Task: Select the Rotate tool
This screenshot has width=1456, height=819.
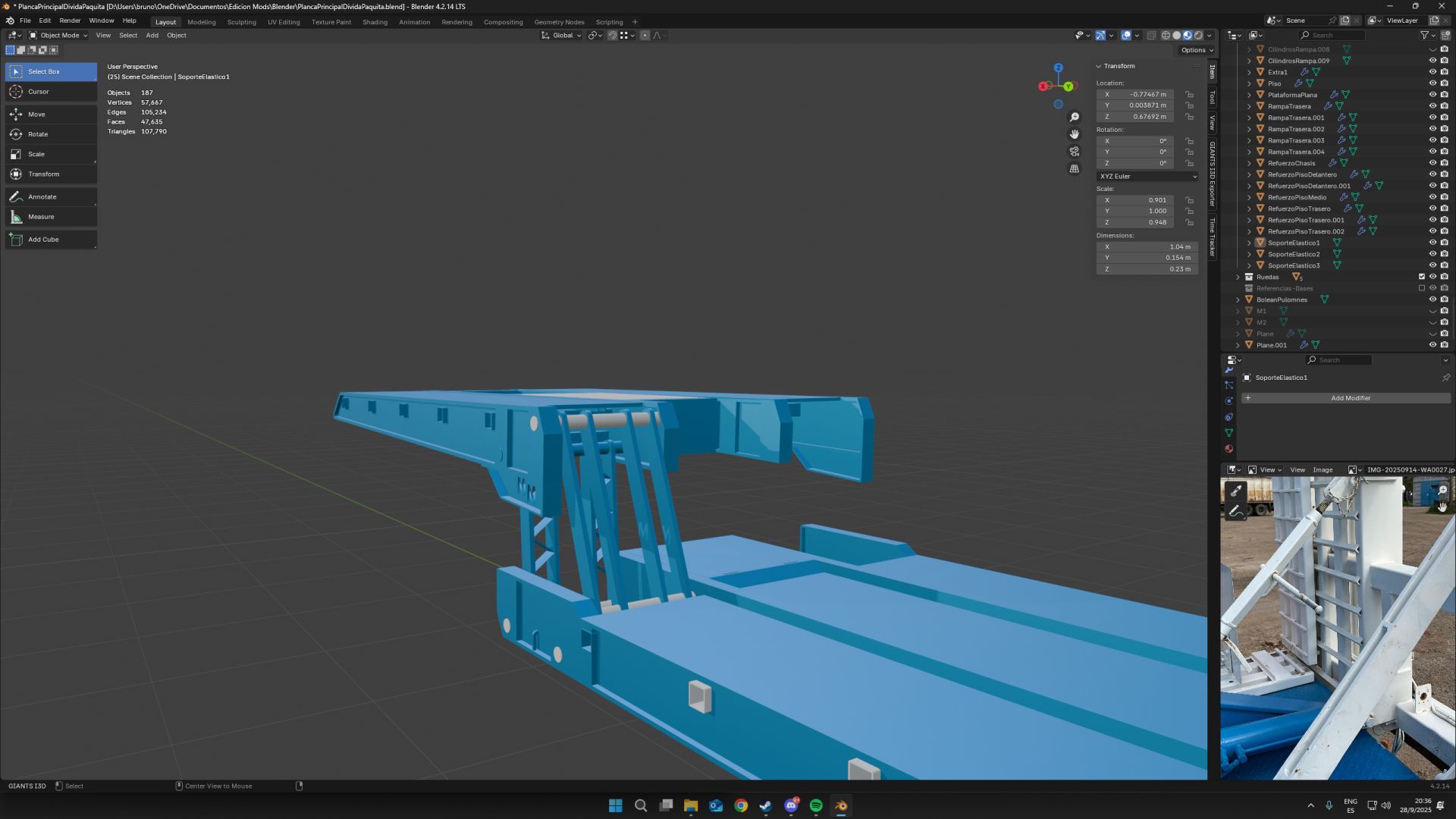Action: point(38,134)
